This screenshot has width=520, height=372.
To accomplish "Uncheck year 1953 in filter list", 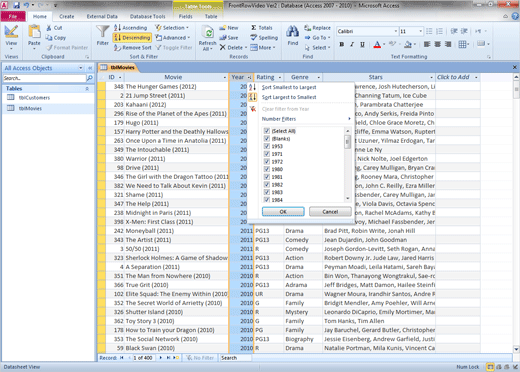I will (x=267, y=146).
